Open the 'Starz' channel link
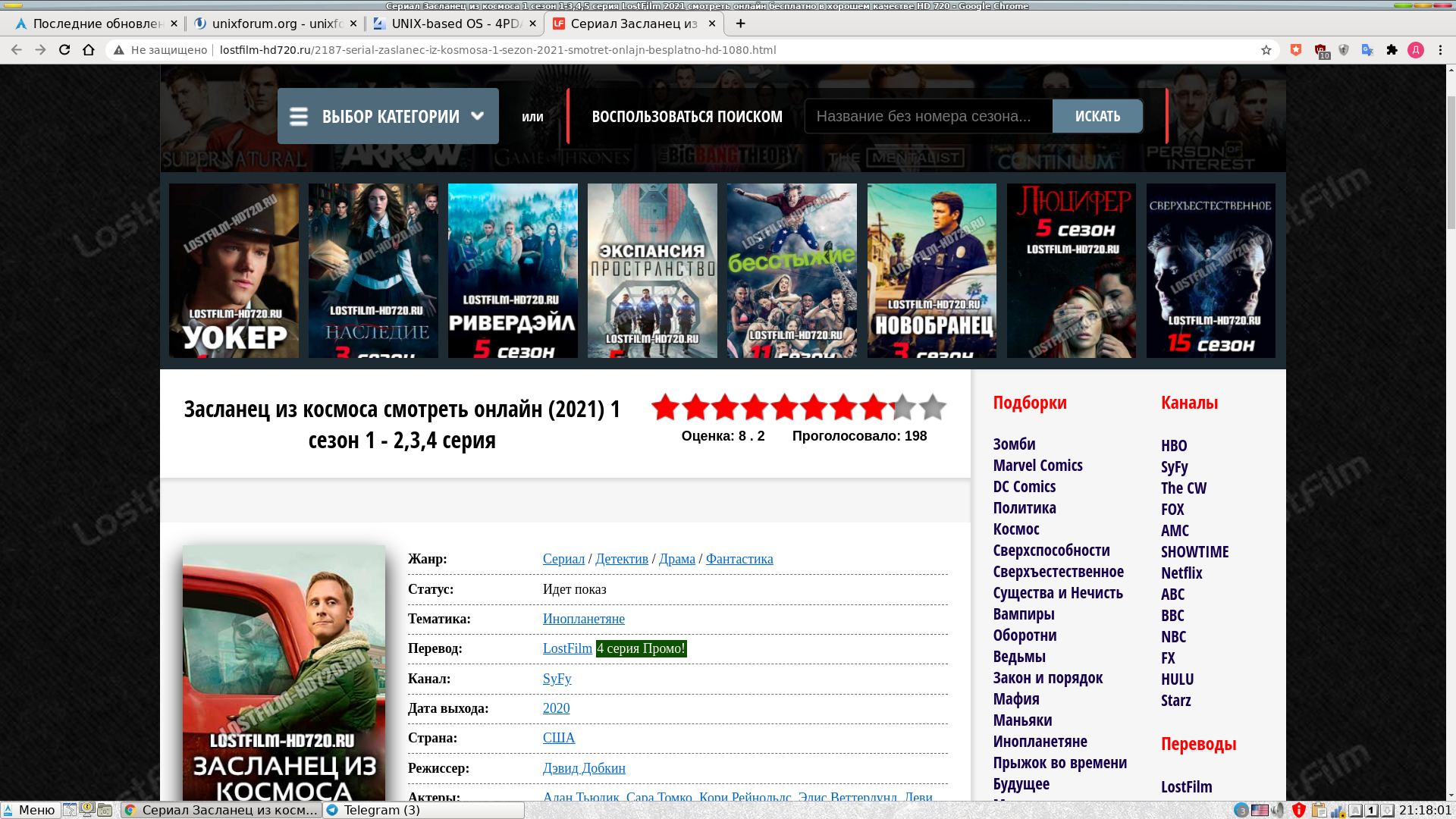Screen dimensions: 1456x819 click(1176, 701)
